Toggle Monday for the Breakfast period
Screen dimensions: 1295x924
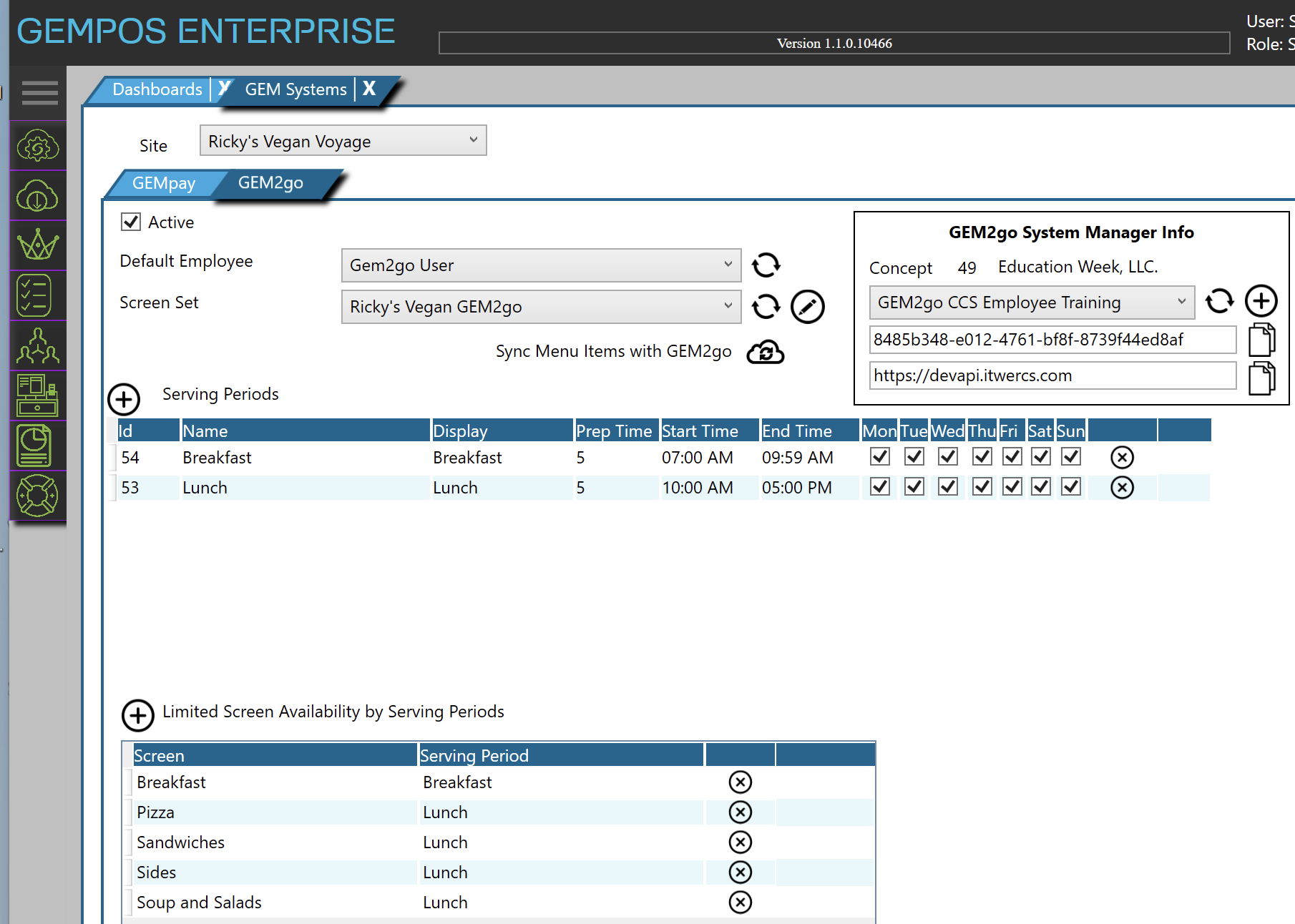(879, 456)
